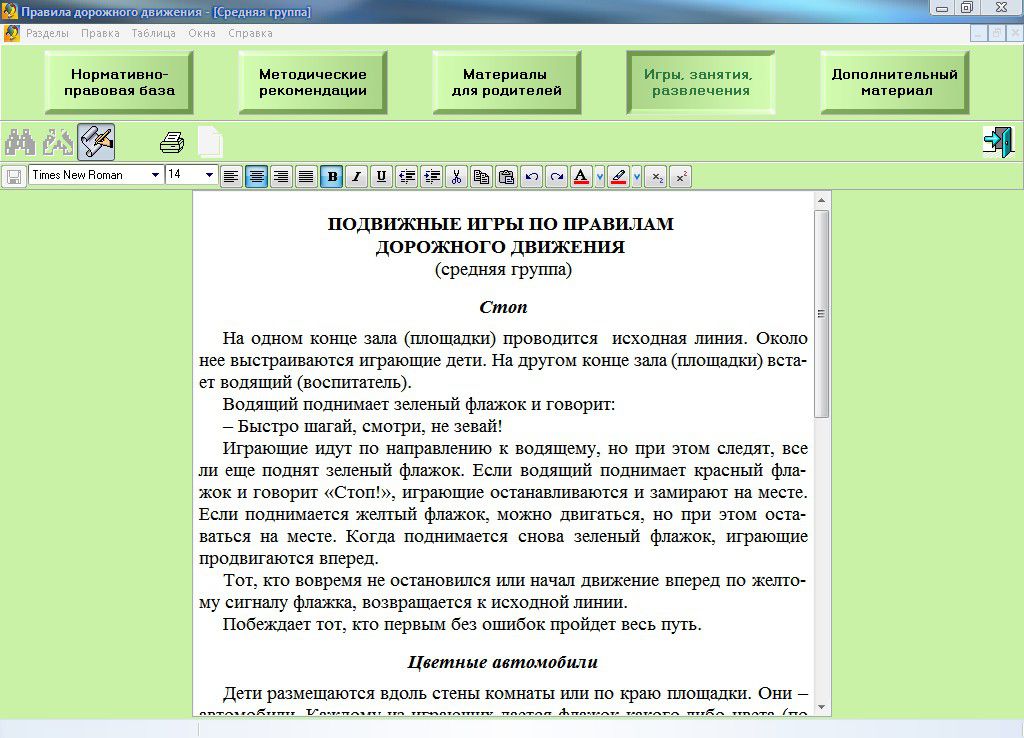Decrease the paragraph indent
1024x738 pixels.
point(407,176)
